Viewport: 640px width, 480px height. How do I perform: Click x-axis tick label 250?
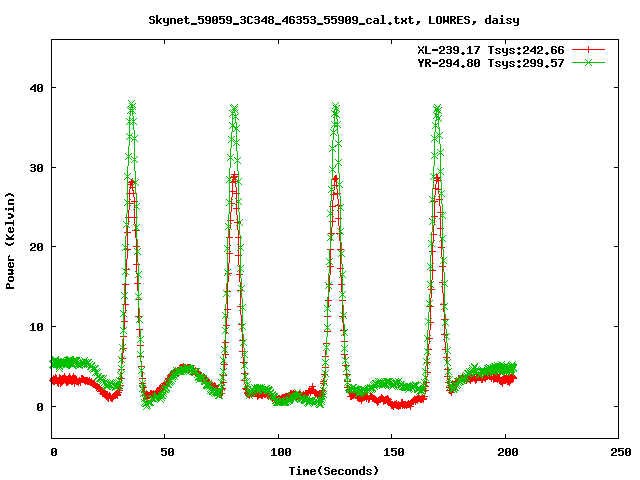coord(620,452)
